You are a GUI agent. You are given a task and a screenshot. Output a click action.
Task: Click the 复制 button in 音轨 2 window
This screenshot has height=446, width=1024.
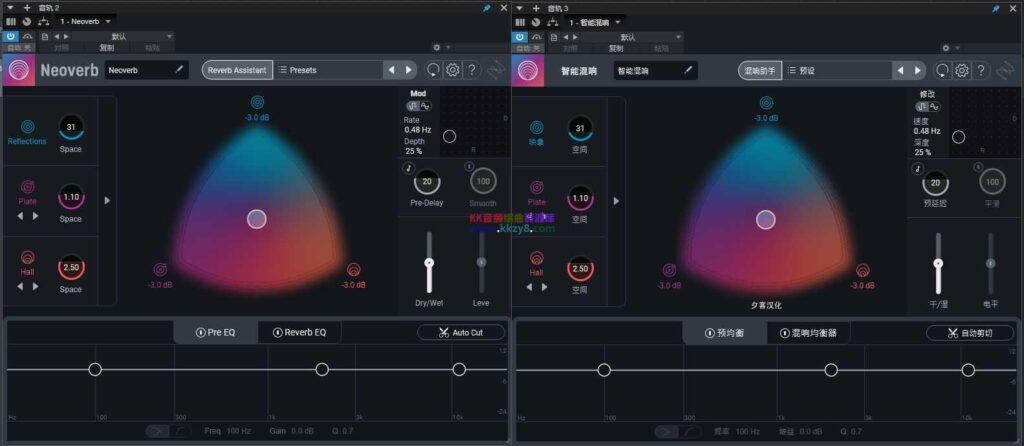point(106,48)
